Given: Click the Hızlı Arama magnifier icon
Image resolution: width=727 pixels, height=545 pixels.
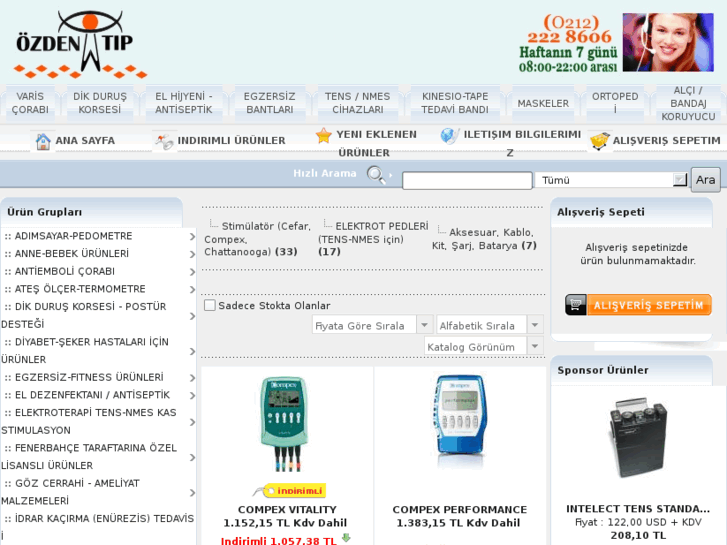Looking at the screenshot, I should coord(376,175).
